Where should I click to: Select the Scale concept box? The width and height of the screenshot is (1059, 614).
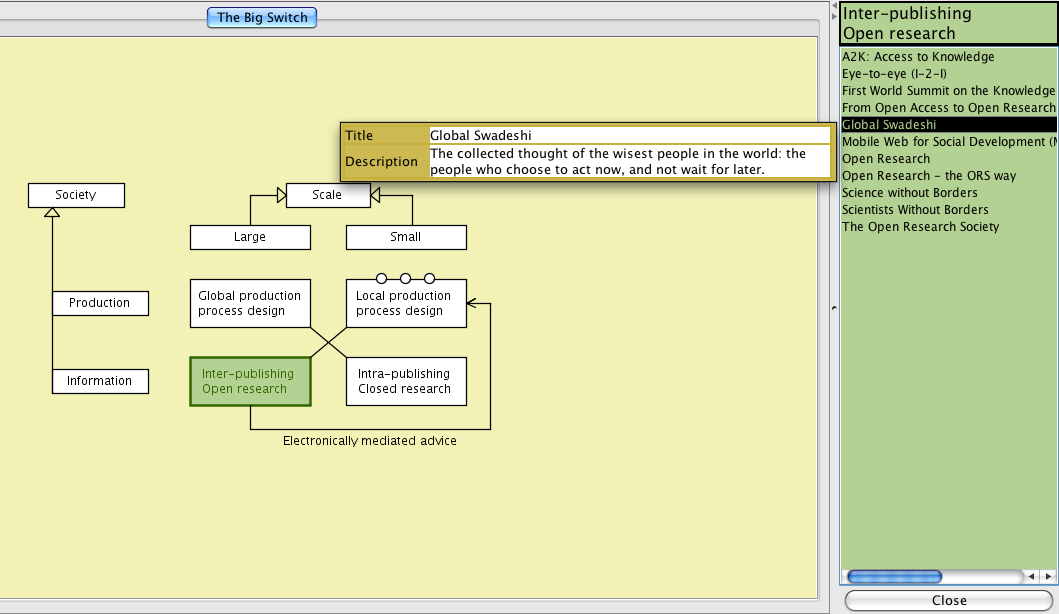327,195
